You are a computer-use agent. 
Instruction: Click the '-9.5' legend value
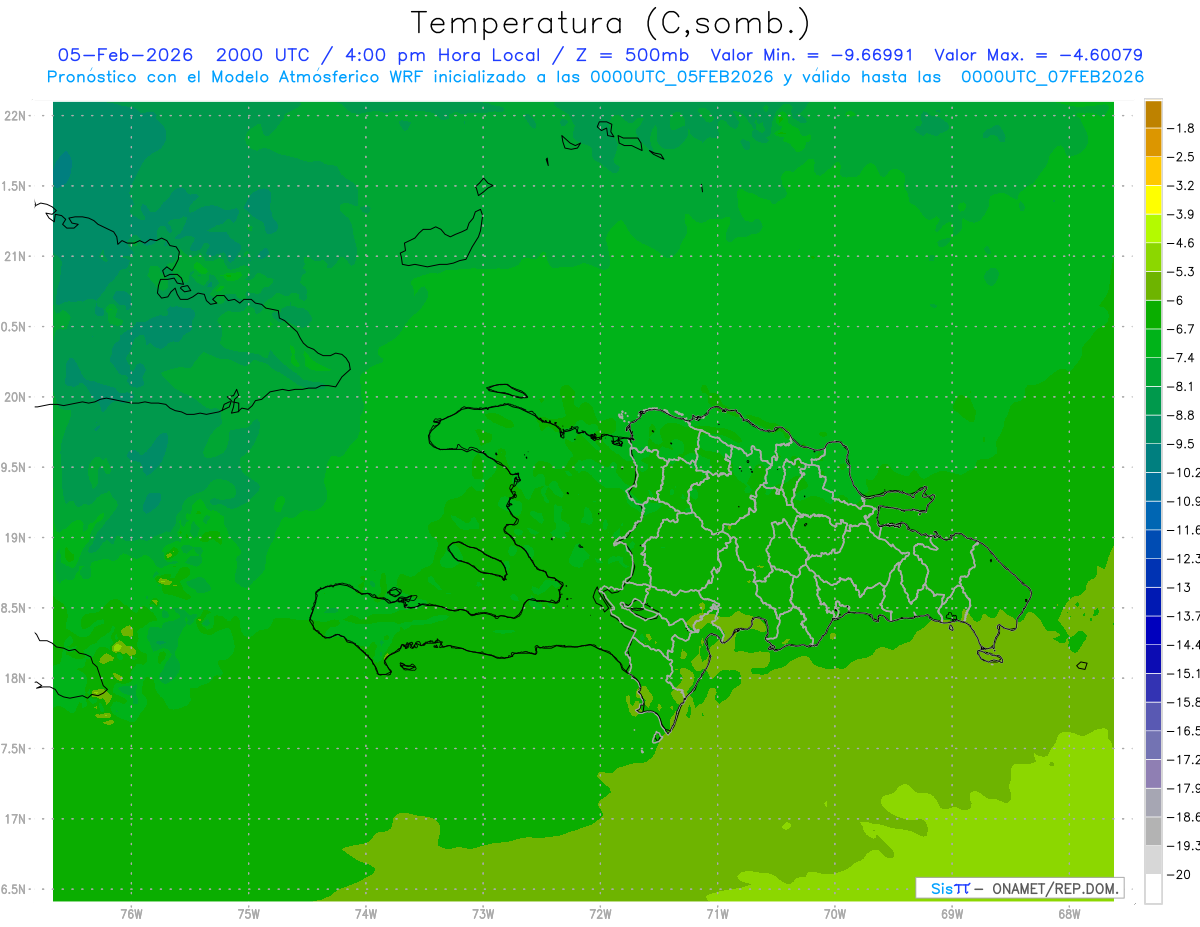[1181, 444]
